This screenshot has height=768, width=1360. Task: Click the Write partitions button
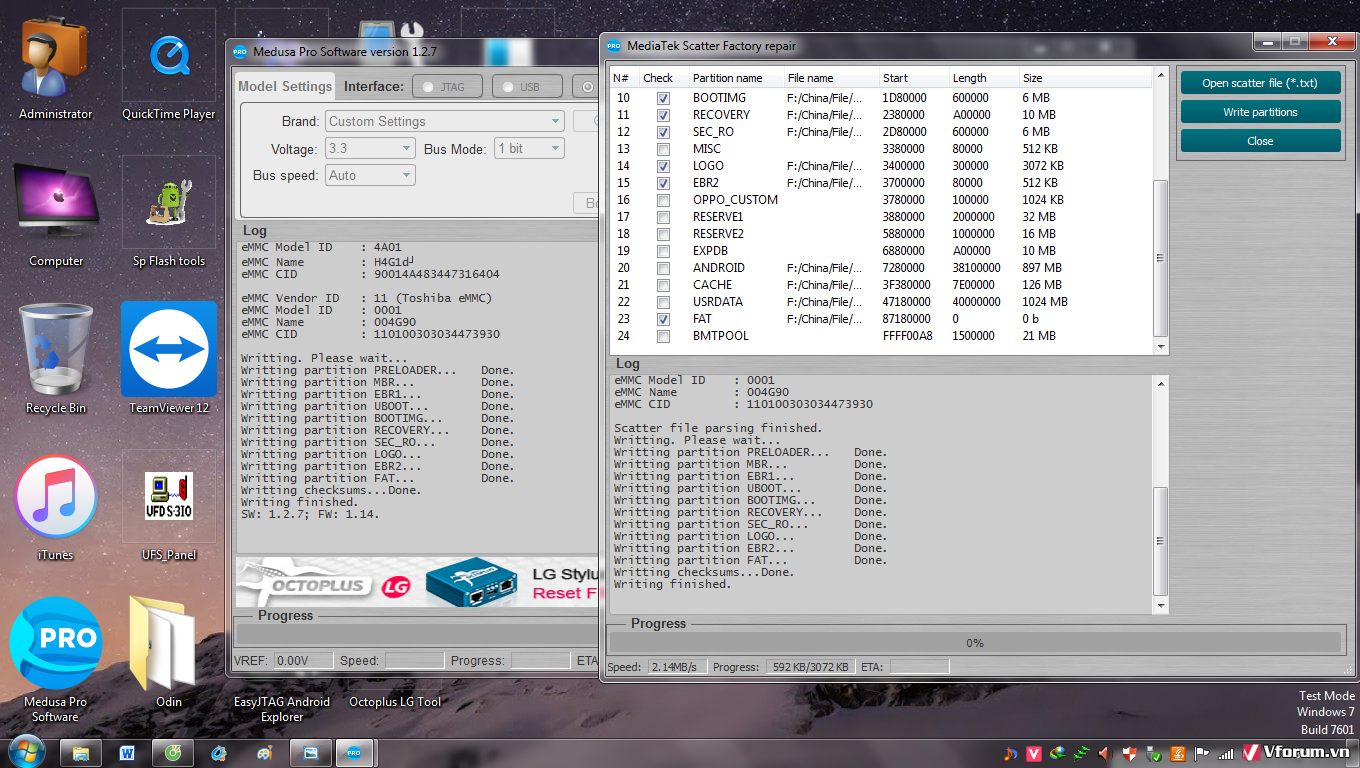[1260, 112]
